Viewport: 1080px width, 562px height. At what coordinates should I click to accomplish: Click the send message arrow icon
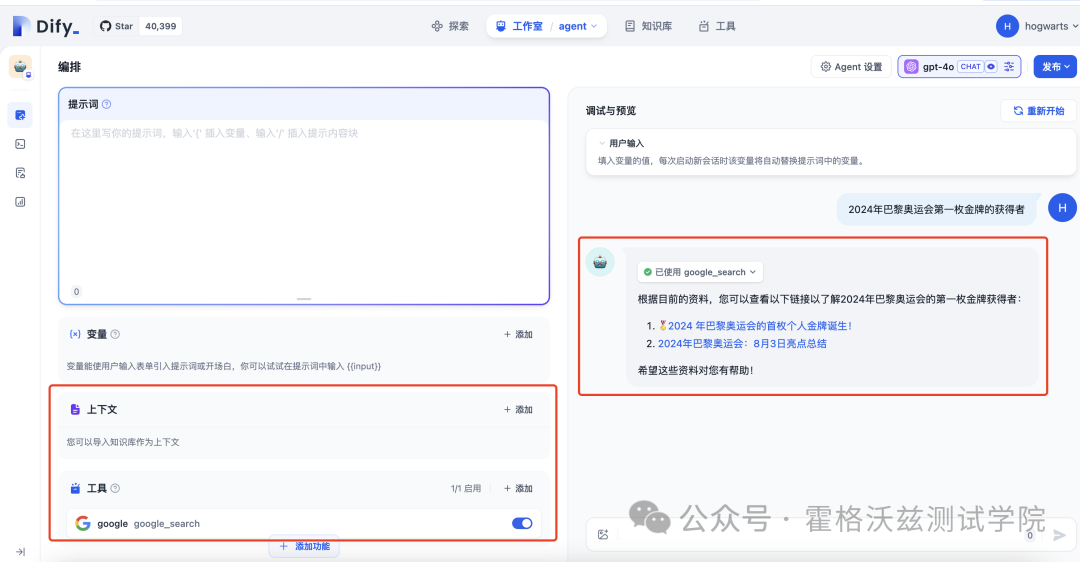pyautogui.click(x=1059, y=535)
